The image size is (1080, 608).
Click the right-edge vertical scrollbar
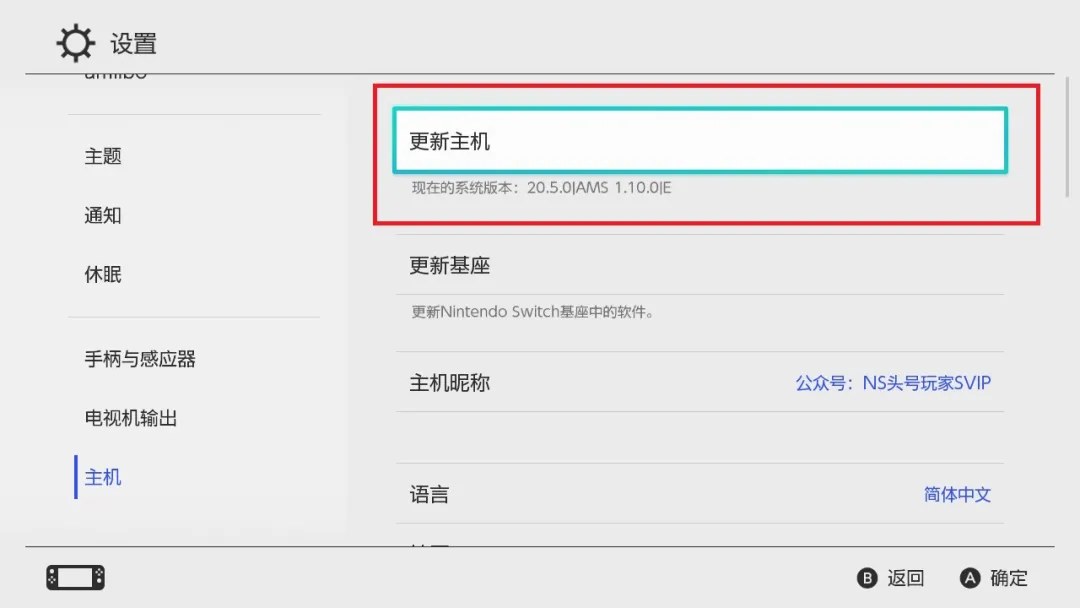(1068, 136)
